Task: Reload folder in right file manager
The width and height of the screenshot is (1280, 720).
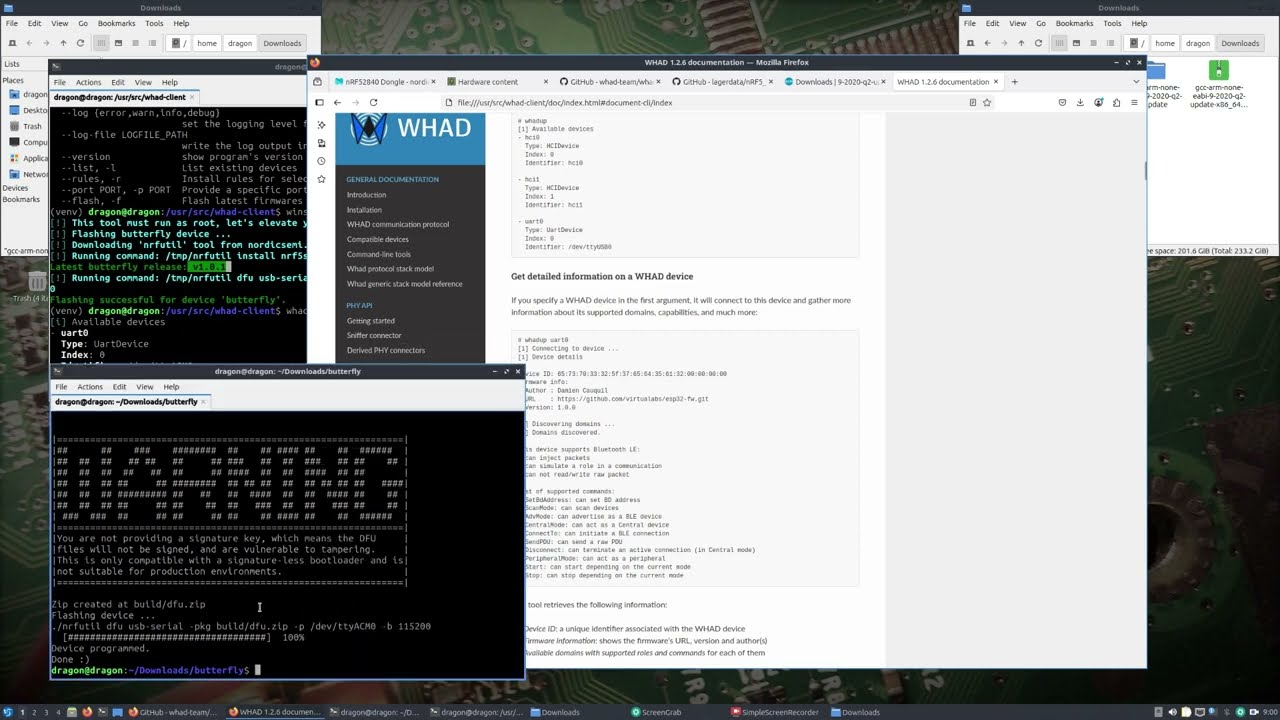Action: tap(1038, 43)
